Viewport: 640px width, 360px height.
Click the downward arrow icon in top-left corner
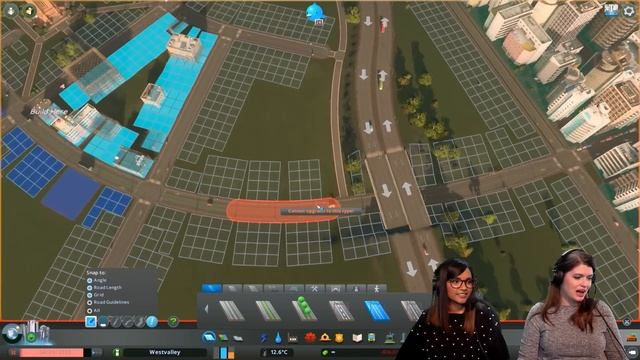[10, 10]
